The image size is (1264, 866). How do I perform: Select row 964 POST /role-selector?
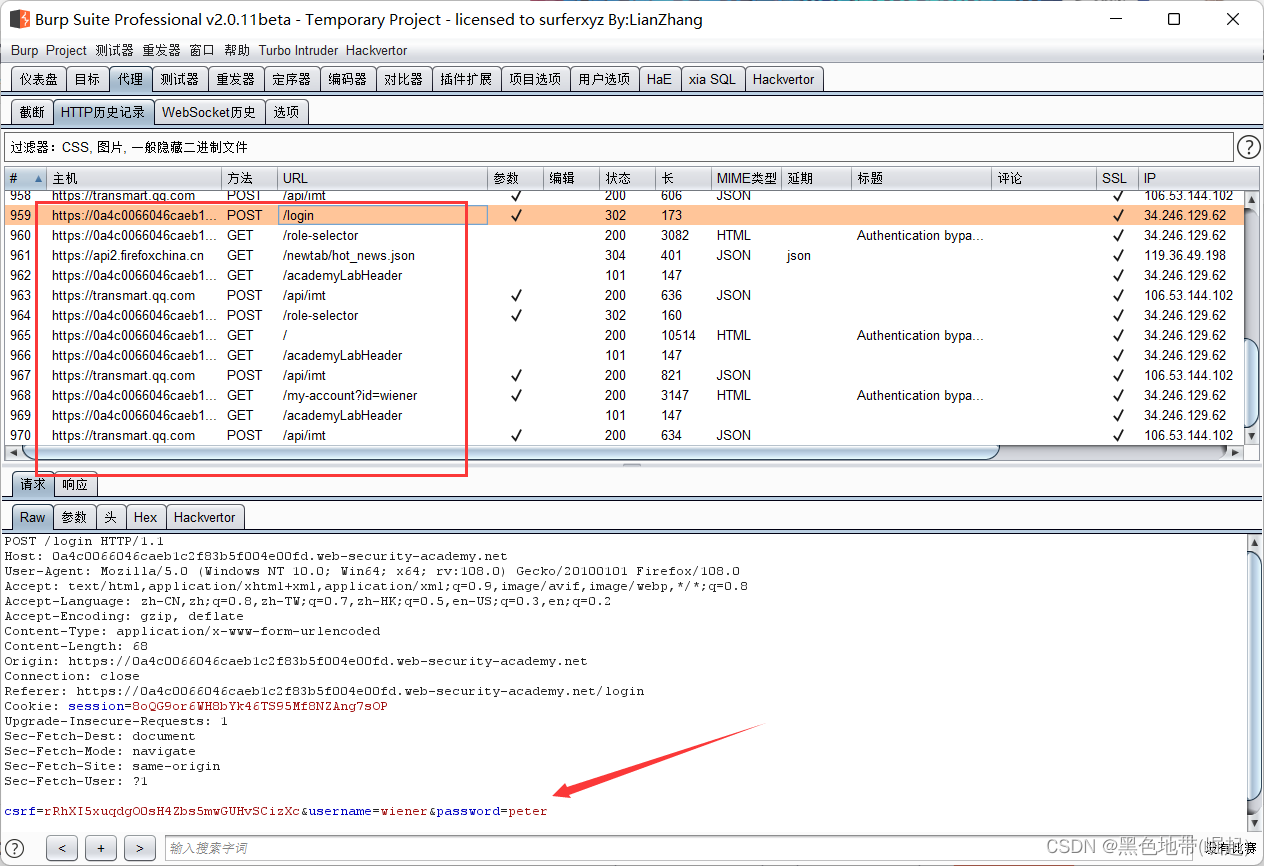pyautogui.click(x=625, y=315)
